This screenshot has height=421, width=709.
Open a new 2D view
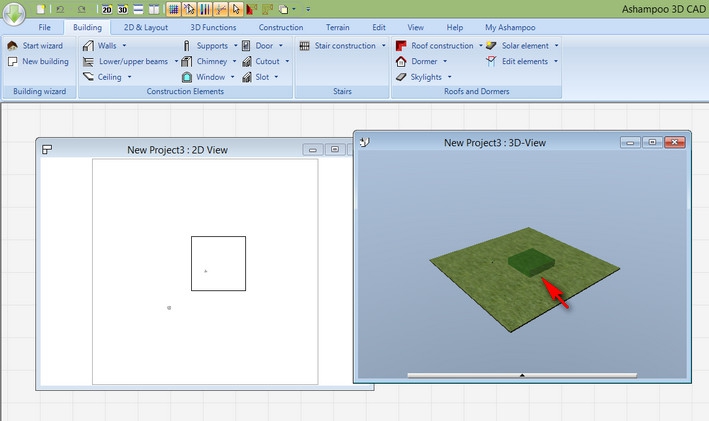click(x=107, y=9)
